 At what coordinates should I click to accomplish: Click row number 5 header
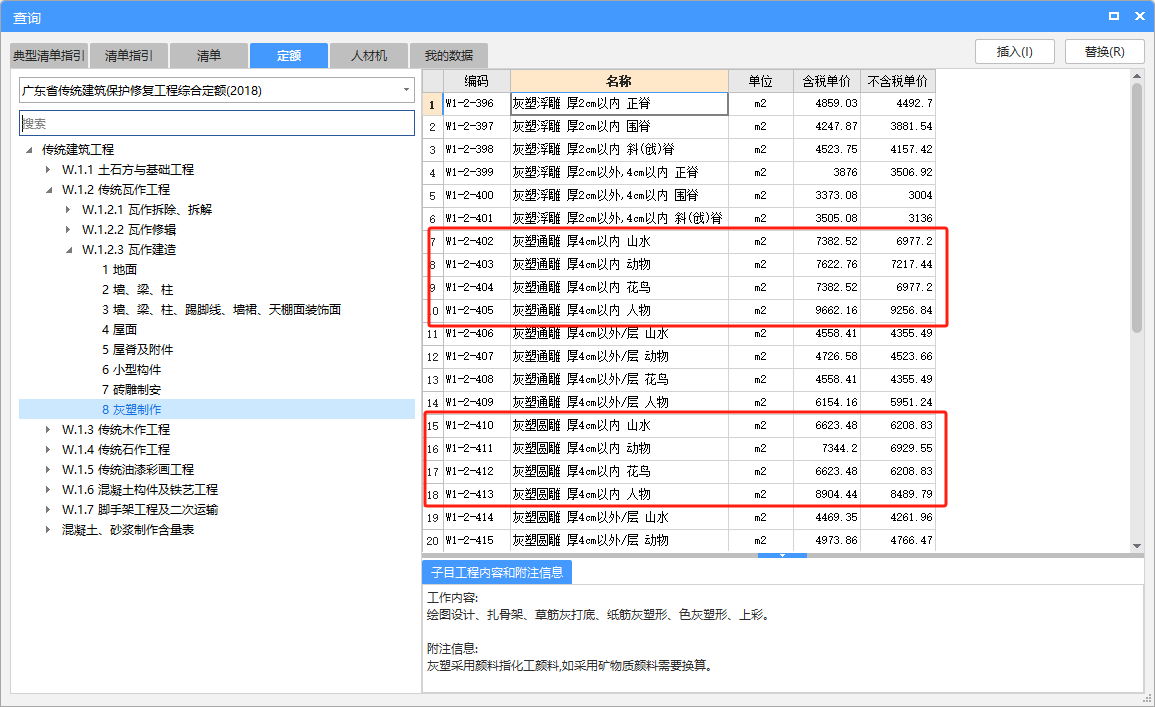pyautogui.click(x=432, y=196)
